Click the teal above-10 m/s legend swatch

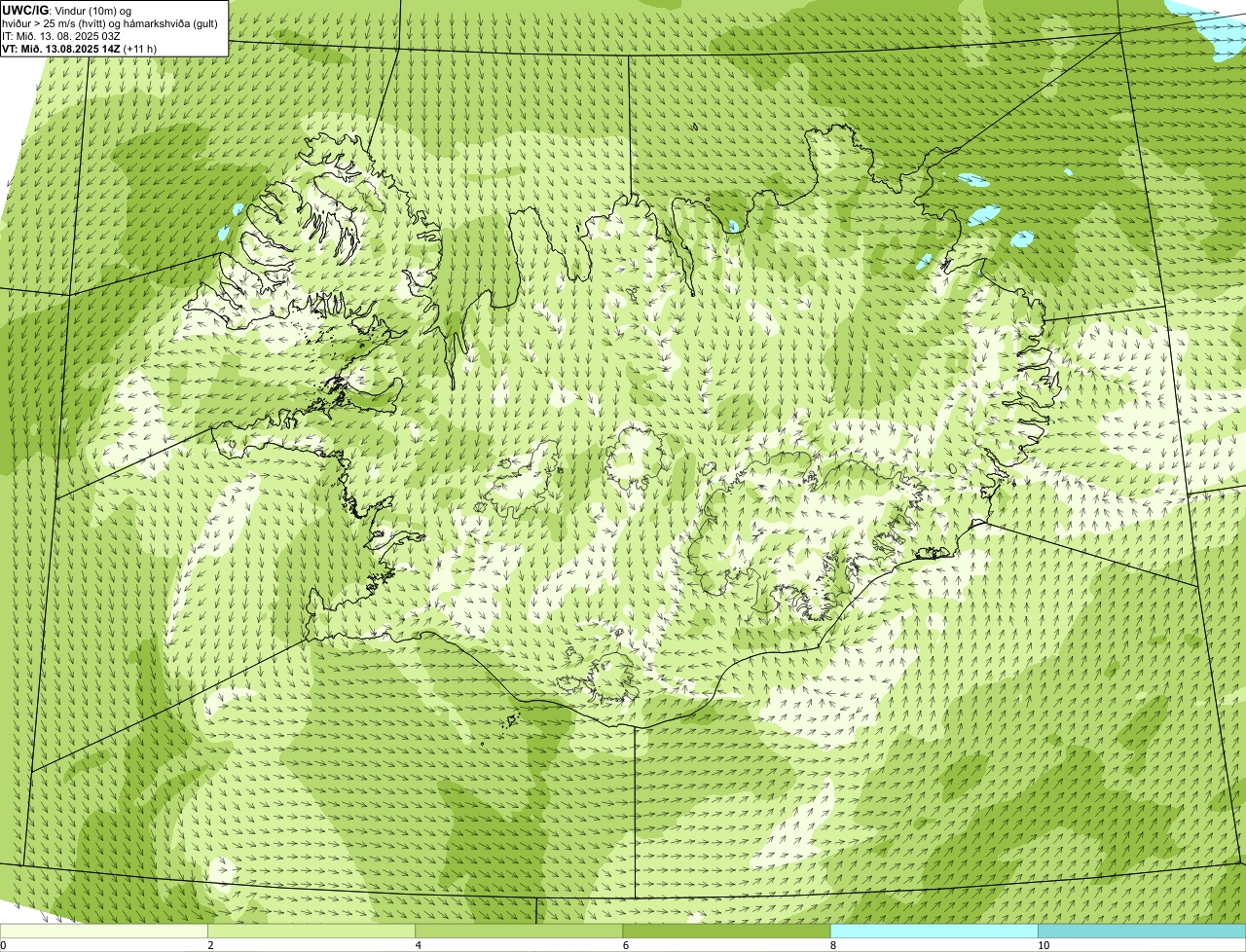tap(1142, 931)
